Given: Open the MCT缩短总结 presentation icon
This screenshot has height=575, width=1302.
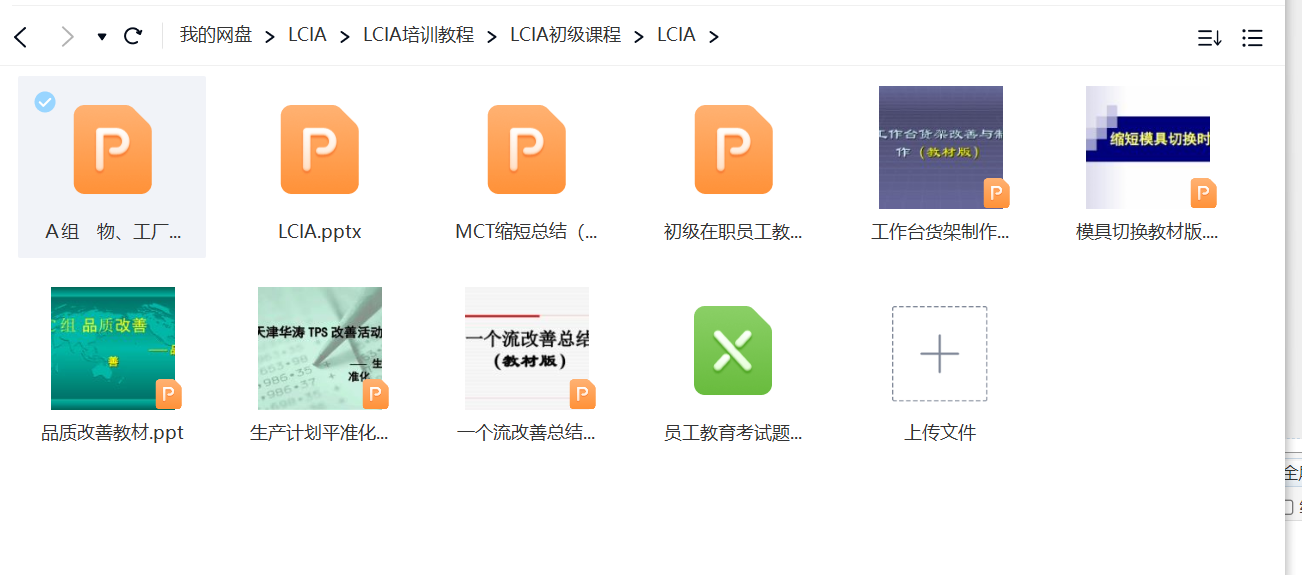Looking at the screenshot, I should [x=526, y=149].
